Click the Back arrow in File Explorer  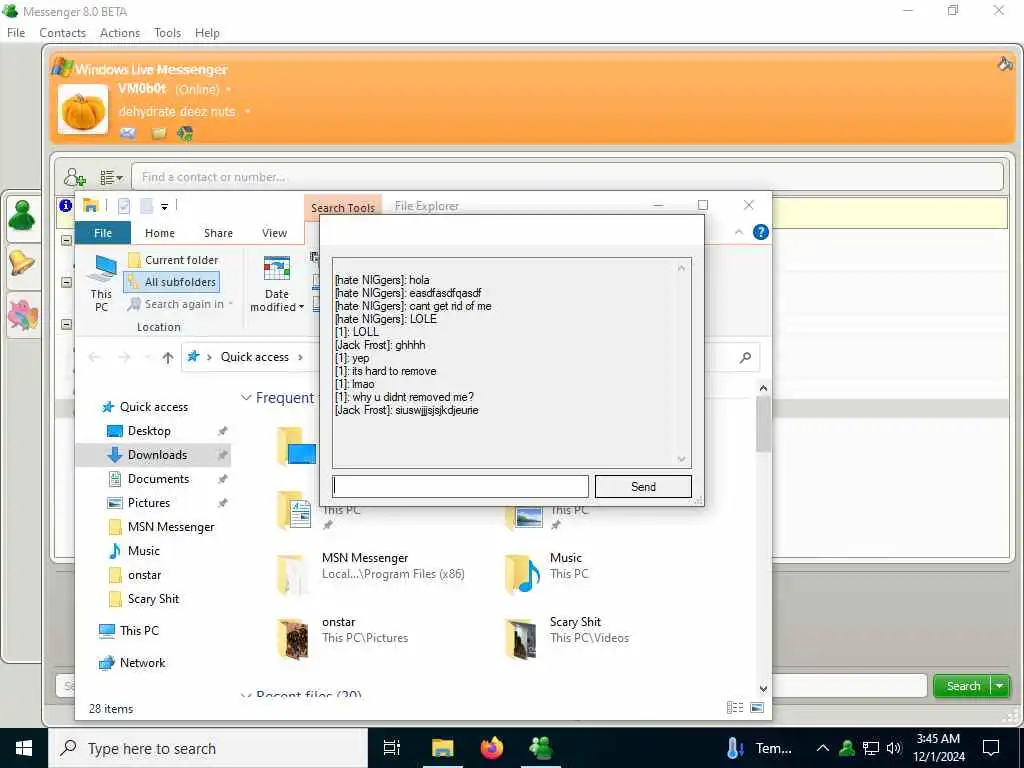coord(95,357)
